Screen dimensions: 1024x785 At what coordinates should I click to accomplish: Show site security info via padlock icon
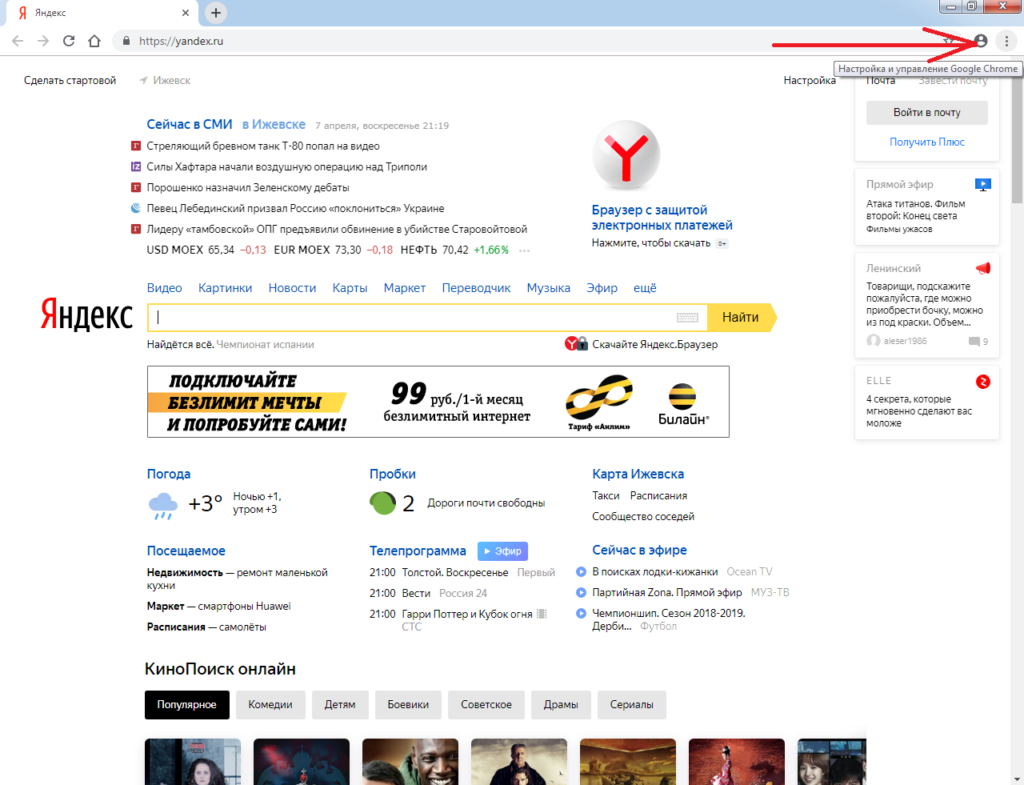click(x=126, y=41)
